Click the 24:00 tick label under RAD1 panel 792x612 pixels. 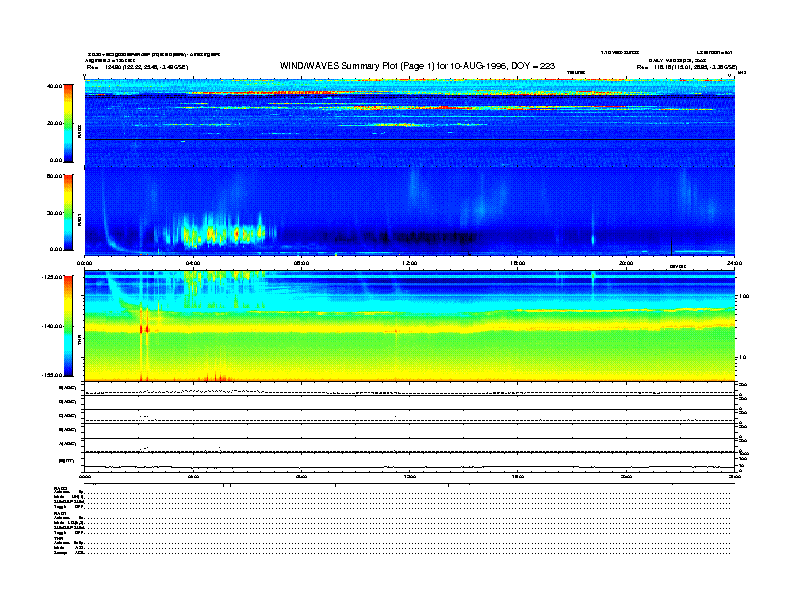coord(734,263)
